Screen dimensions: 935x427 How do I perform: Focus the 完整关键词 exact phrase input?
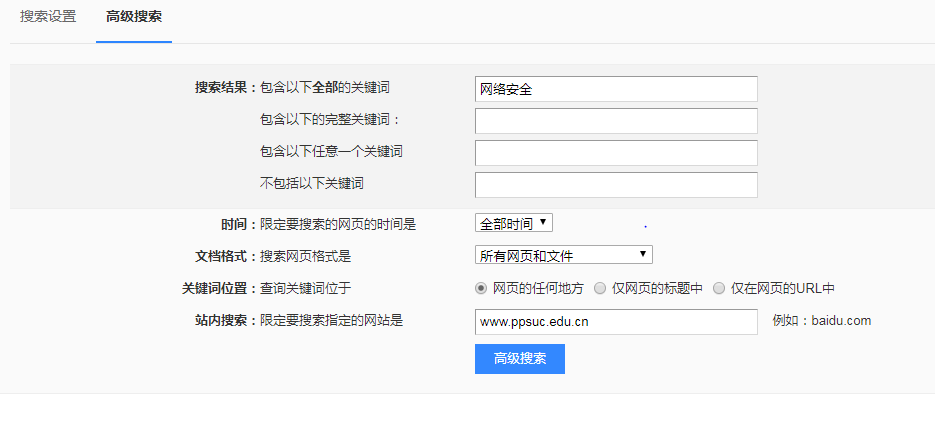coord(616,121)
